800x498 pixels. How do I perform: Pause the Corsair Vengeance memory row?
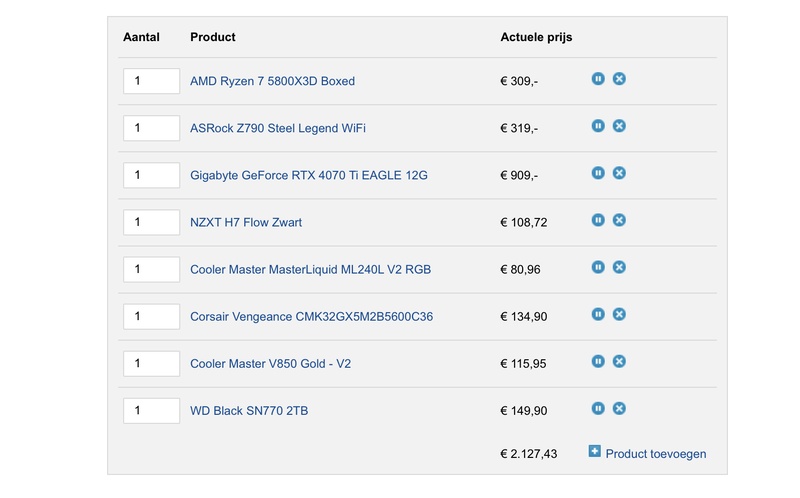click(x=598, y=314)
